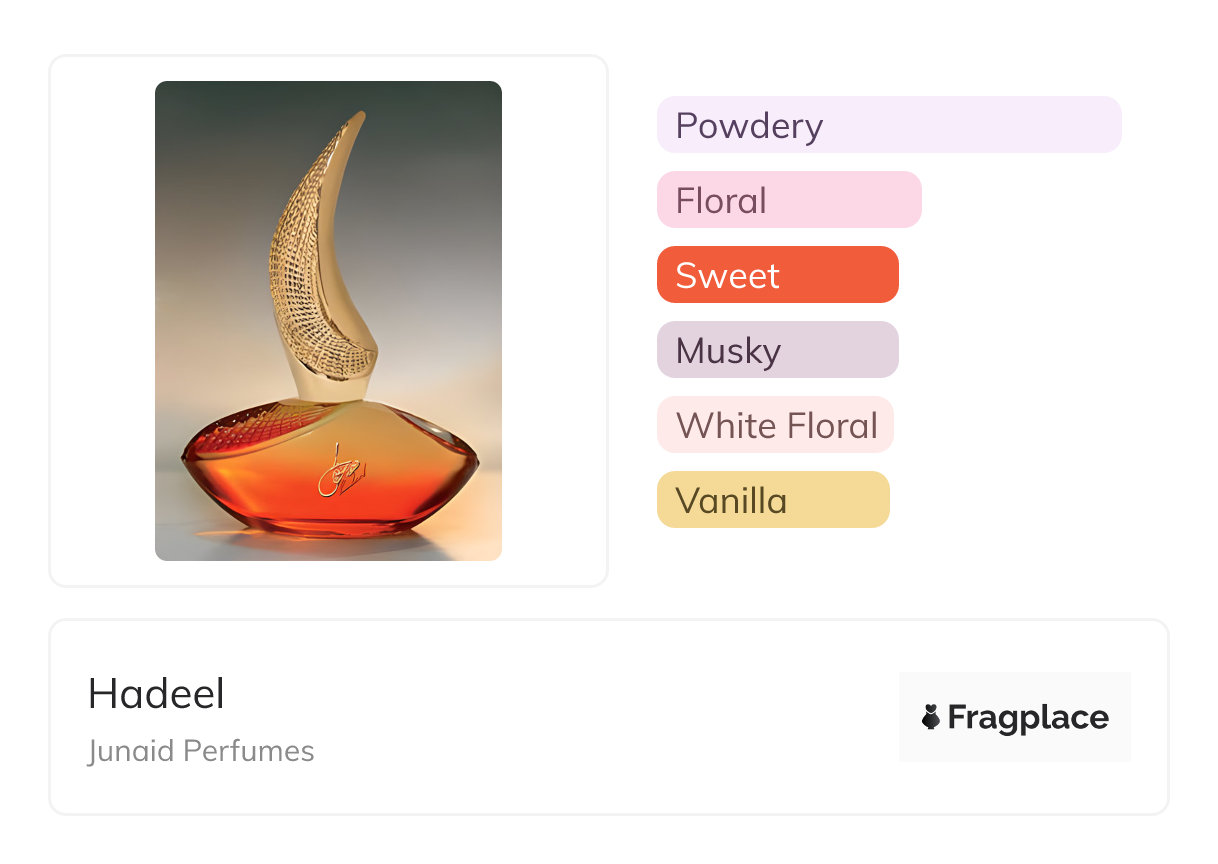Image resolution: width=1218 pixels, height=864 pixels.
Task: Open the Junaid Perfumes brand link
Action: click(201, 751)
